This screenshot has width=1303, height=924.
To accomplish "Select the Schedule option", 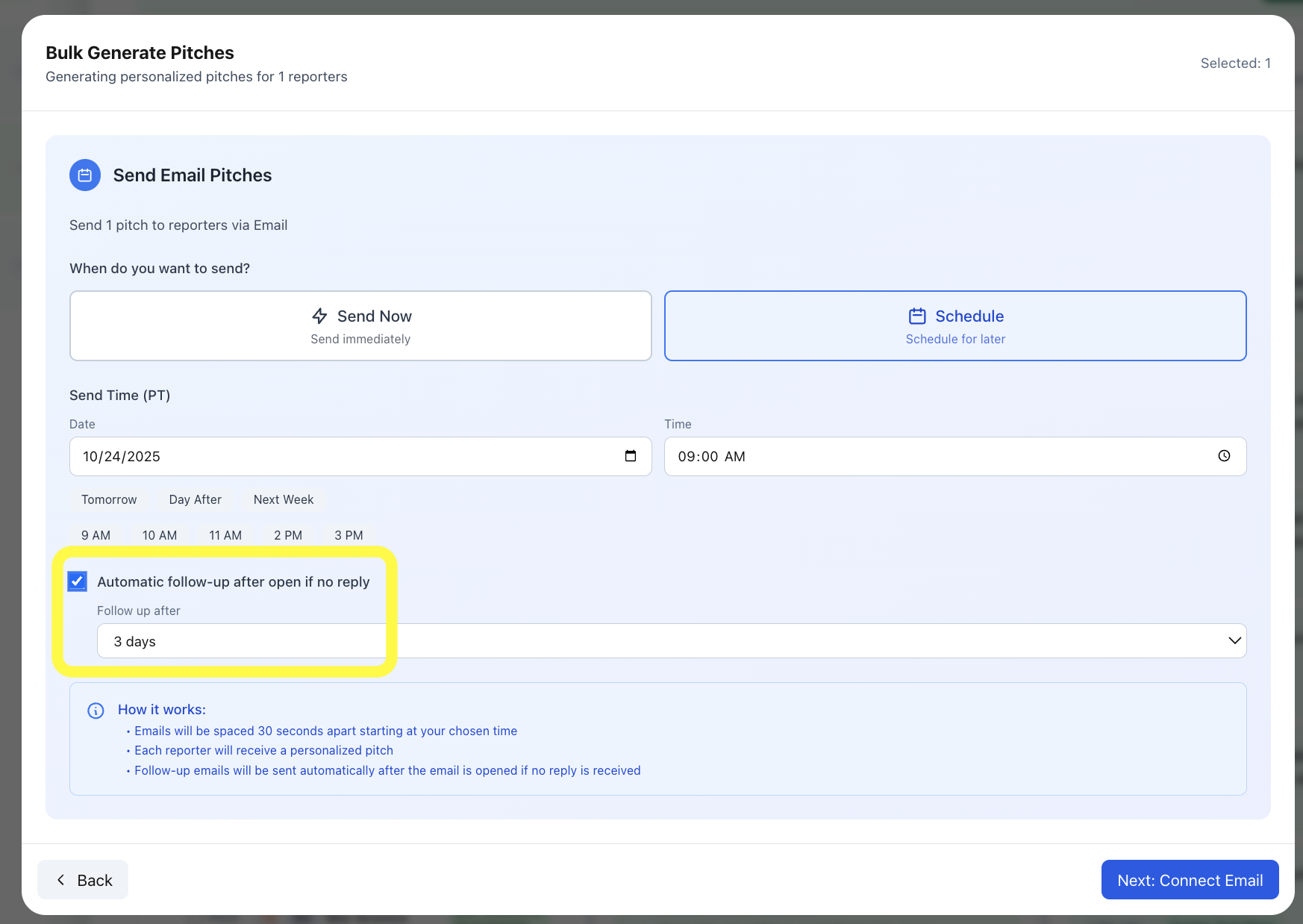I will pos(955,325).
